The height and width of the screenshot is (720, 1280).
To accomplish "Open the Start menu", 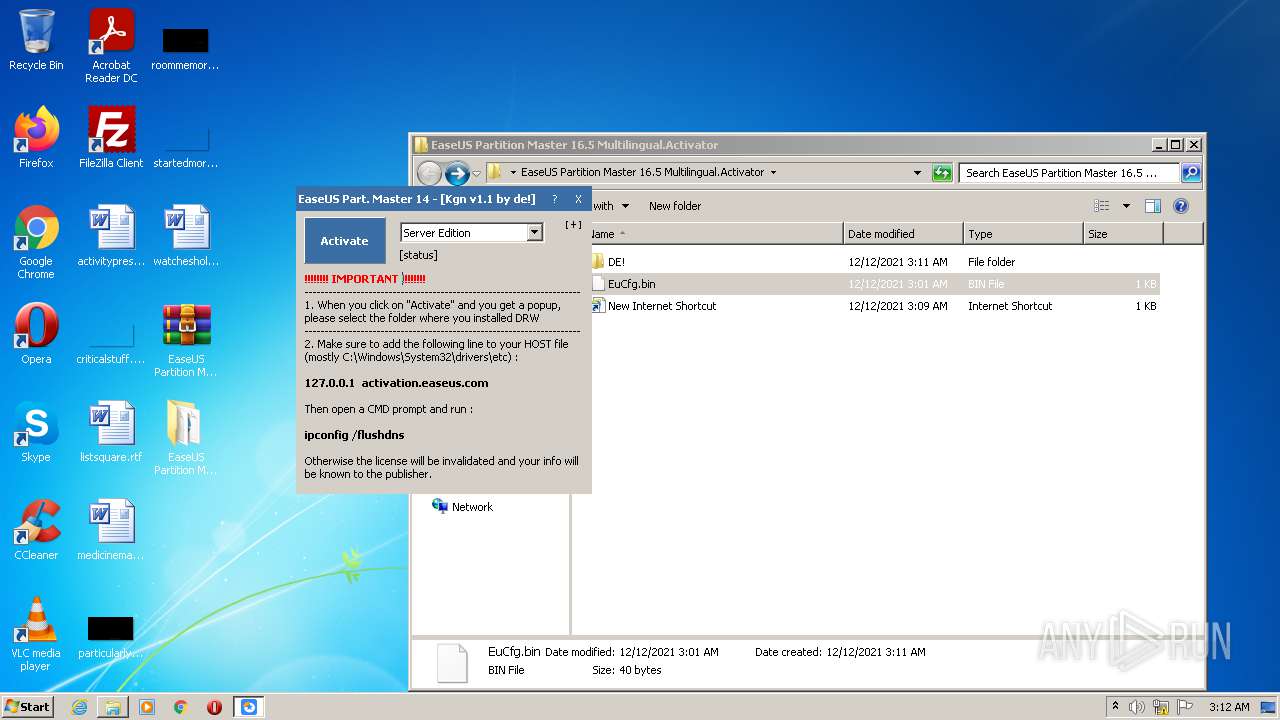I will [27, 707].
